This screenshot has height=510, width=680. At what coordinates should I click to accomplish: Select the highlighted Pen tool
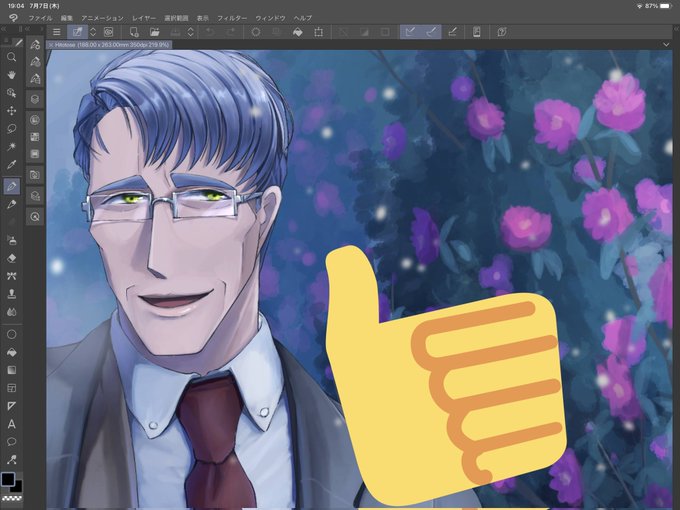pyautogui.click(x=11, y=186)
